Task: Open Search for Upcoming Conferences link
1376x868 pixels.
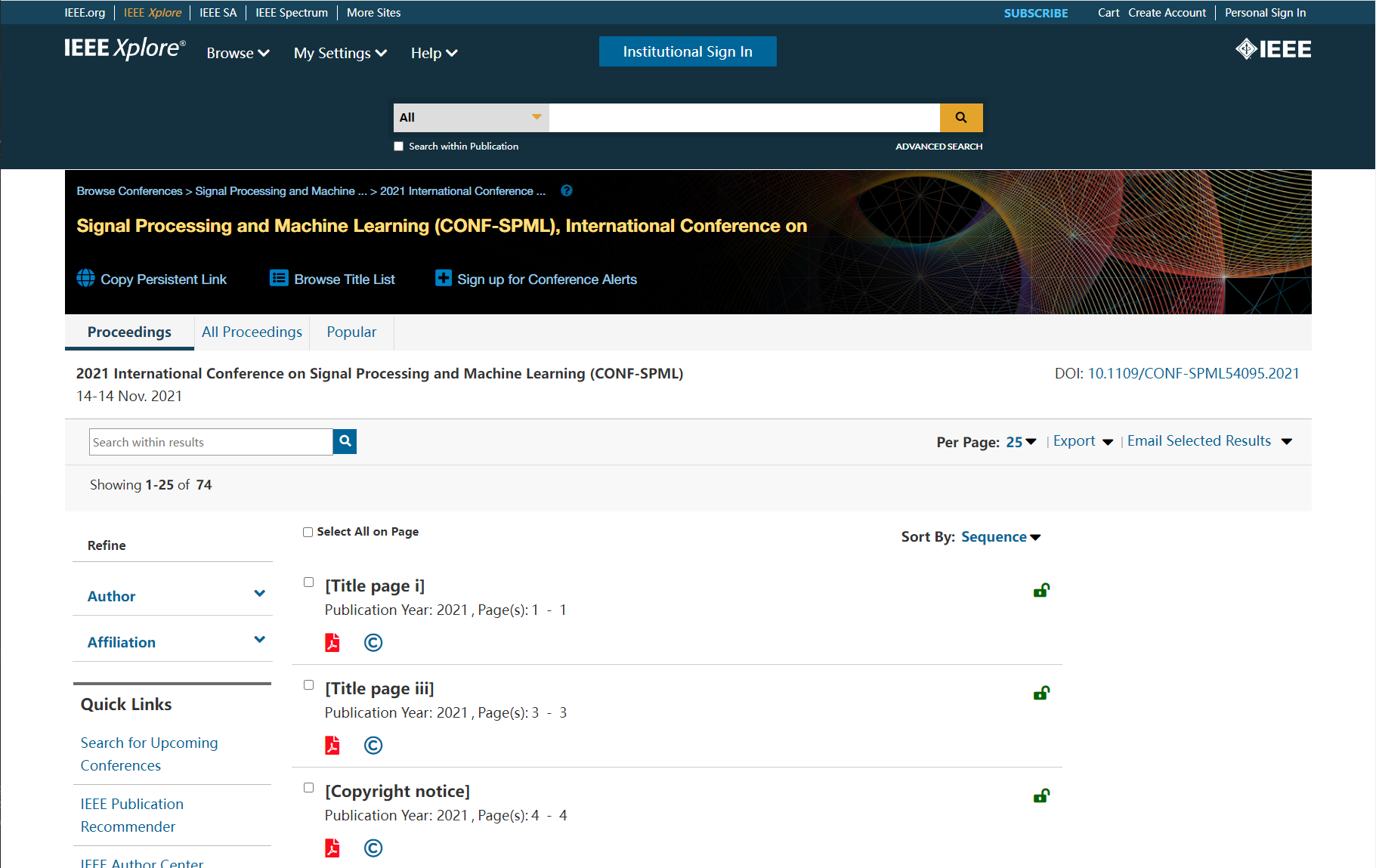Action: [x=149, y=754]
